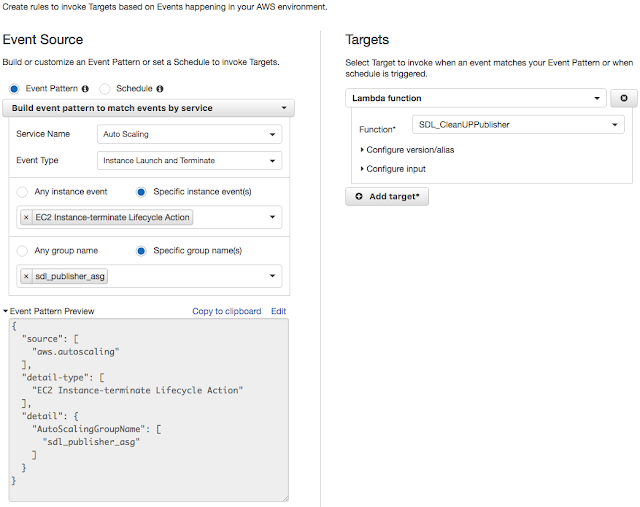Remove the sdl_publisher_asg group tag
The width and height of the screenshot is (640, 507).
[x=26, y=276]
